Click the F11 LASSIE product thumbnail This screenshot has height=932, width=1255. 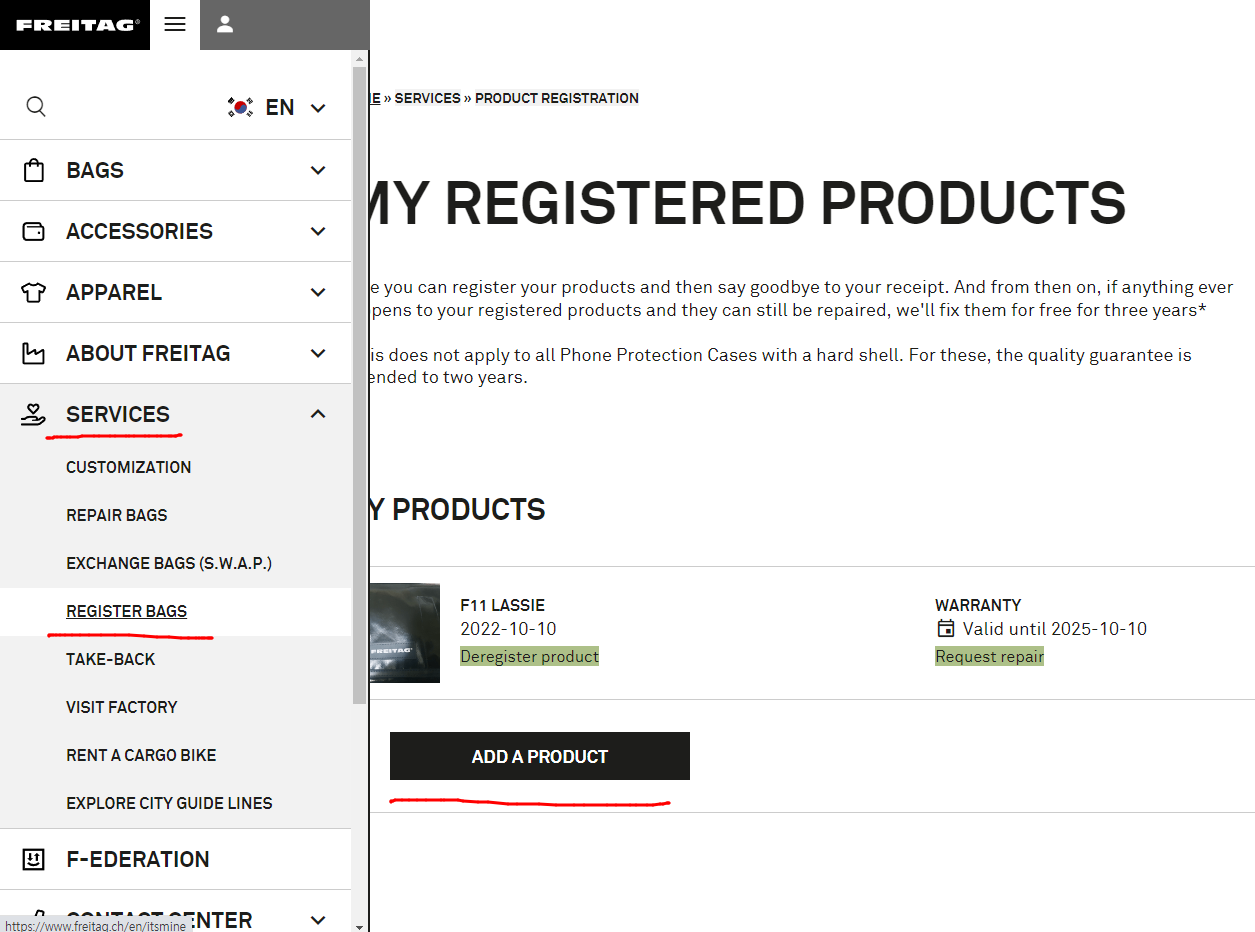point(404,633)
